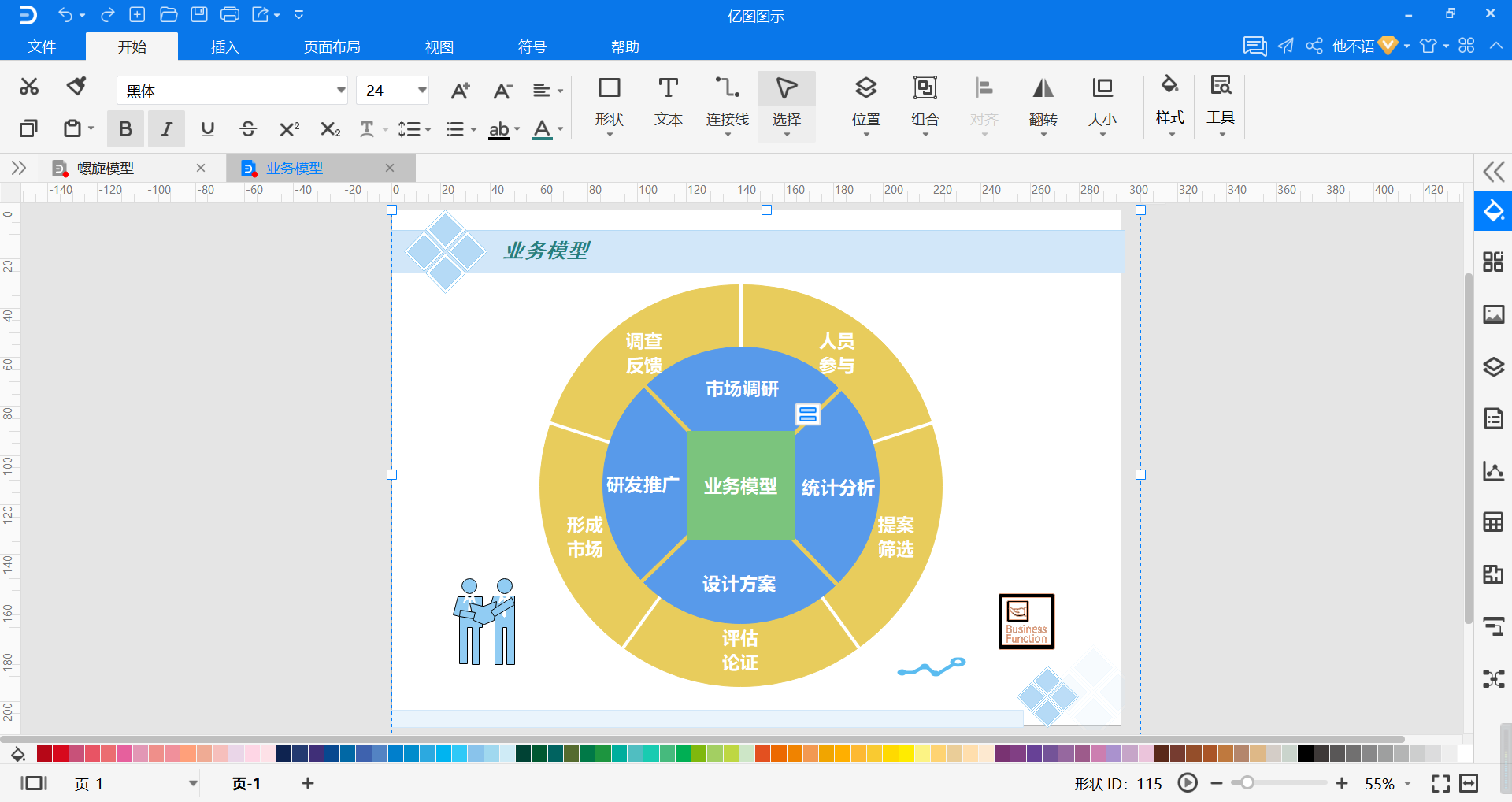Choose the 连接线 connector tool
Viewport: 1512px width, 802px height.
pyautogui.click(x=727, y=104)
